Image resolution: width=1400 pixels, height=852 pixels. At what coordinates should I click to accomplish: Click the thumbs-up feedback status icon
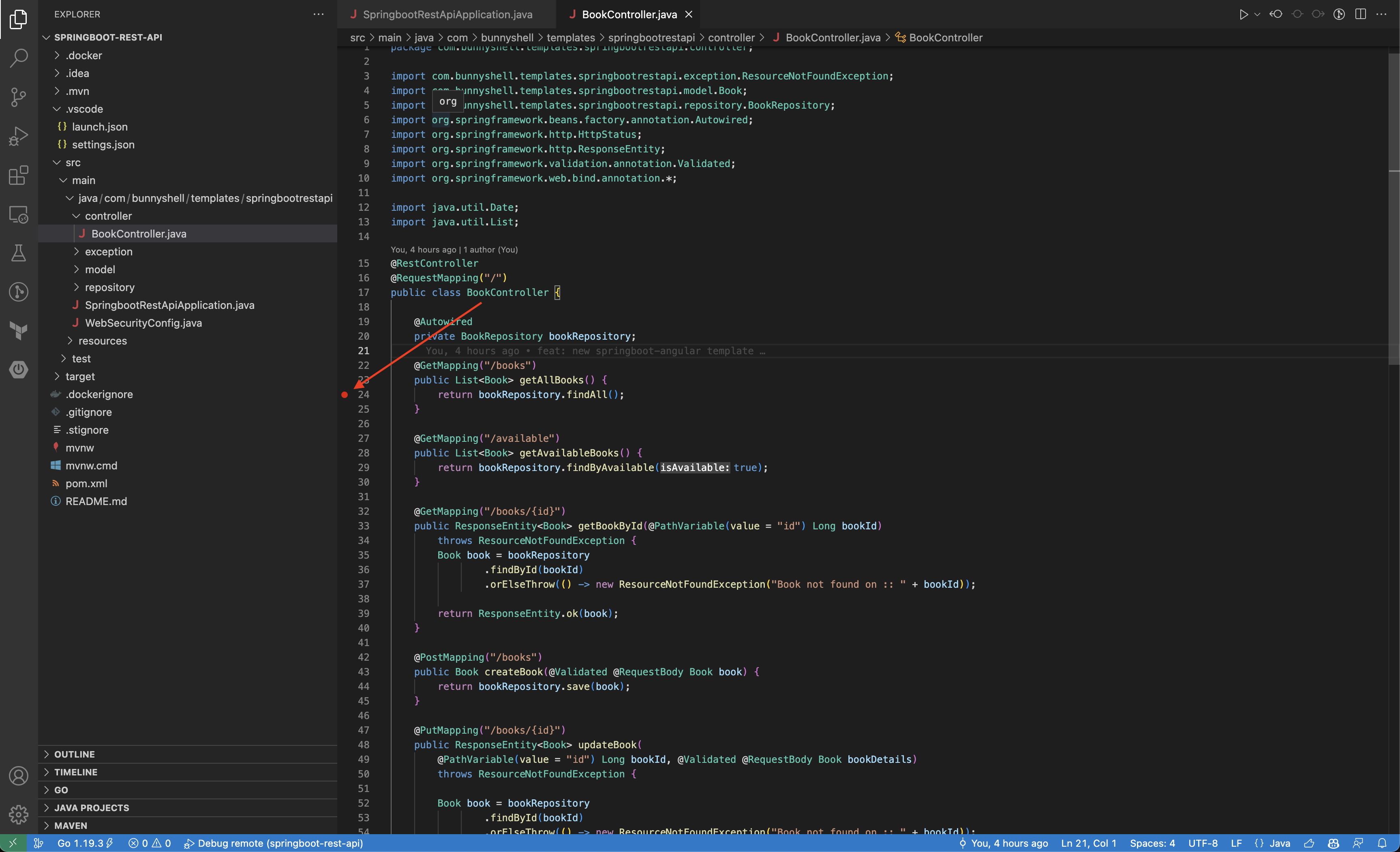pyautogui.click(x=1309, y=843)
